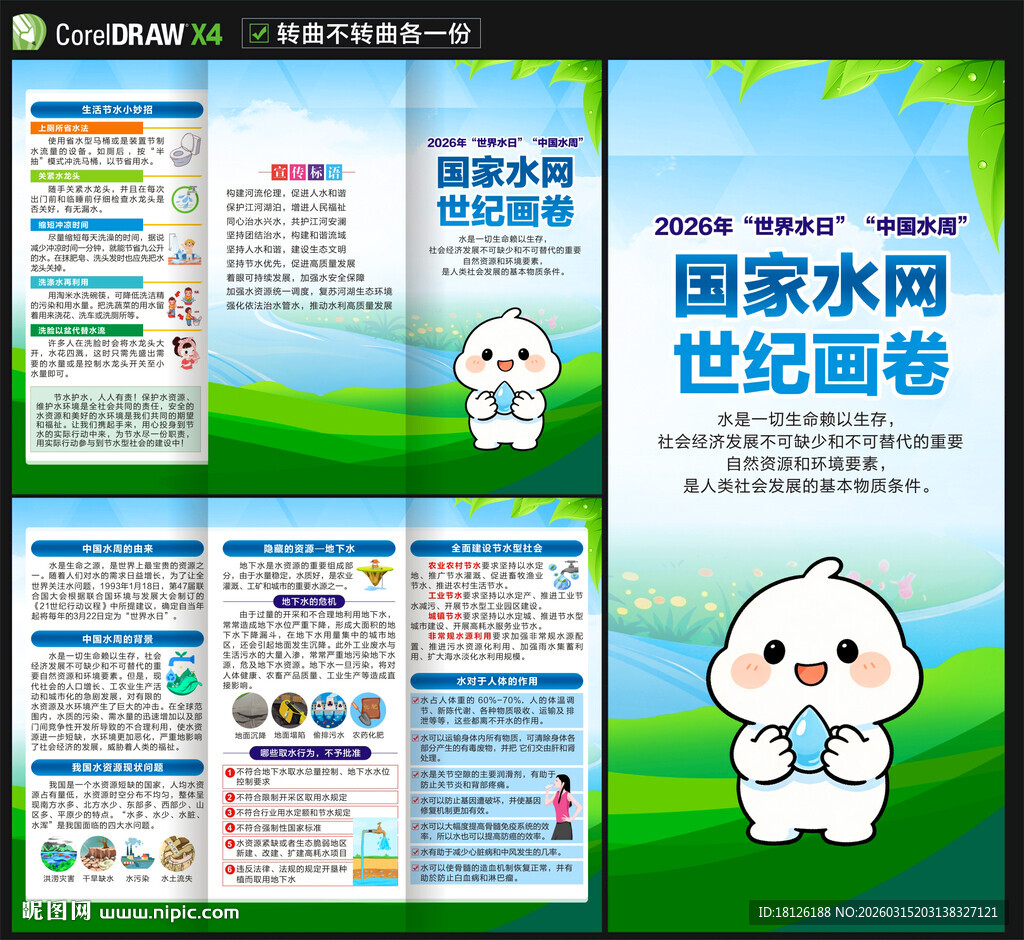Click the dish-washing illustration by 洗涤水再利用
Image resolution: width=1024 pixels, height=940 pixels.
(x=185, y=306)
